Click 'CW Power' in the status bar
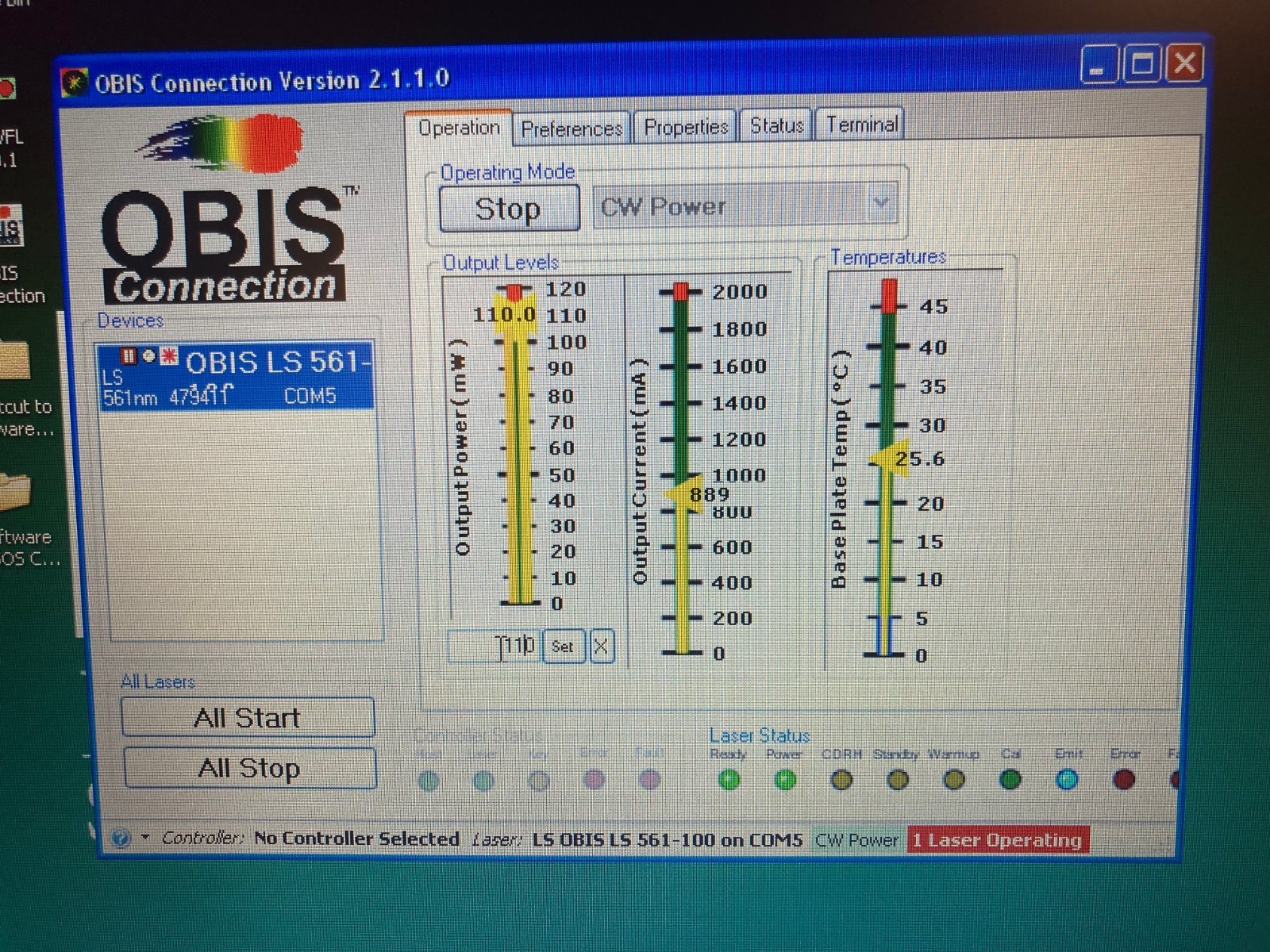The height and width of the screenshot is (952, 1270). coord(857,840)
